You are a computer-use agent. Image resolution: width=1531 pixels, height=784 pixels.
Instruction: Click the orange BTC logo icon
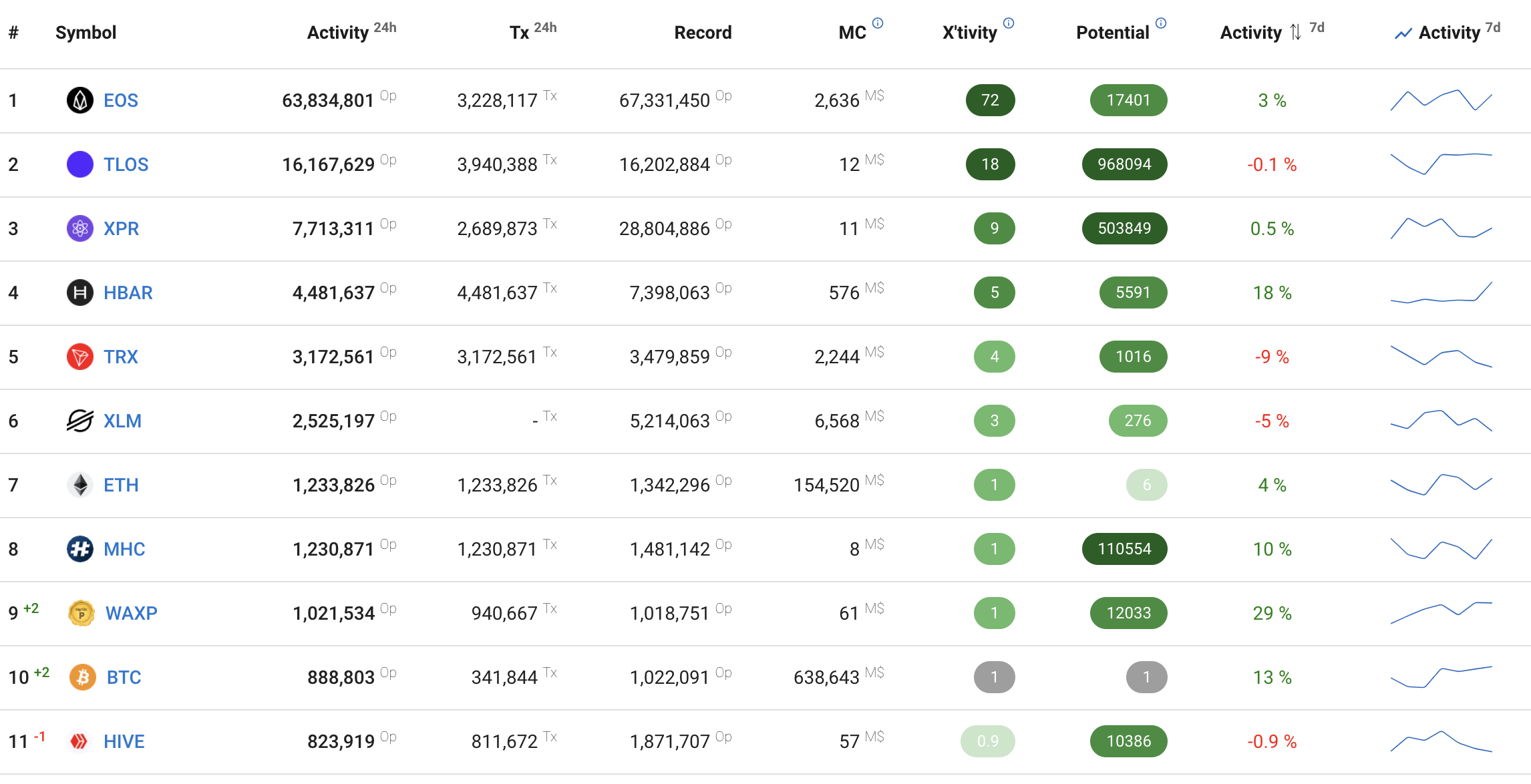82,677
